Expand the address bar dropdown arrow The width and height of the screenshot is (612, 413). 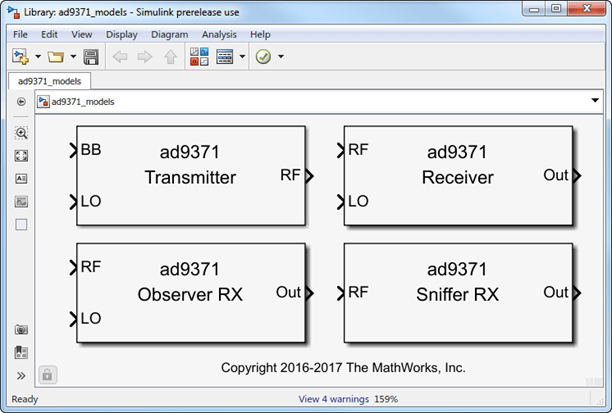coord(595,101)
